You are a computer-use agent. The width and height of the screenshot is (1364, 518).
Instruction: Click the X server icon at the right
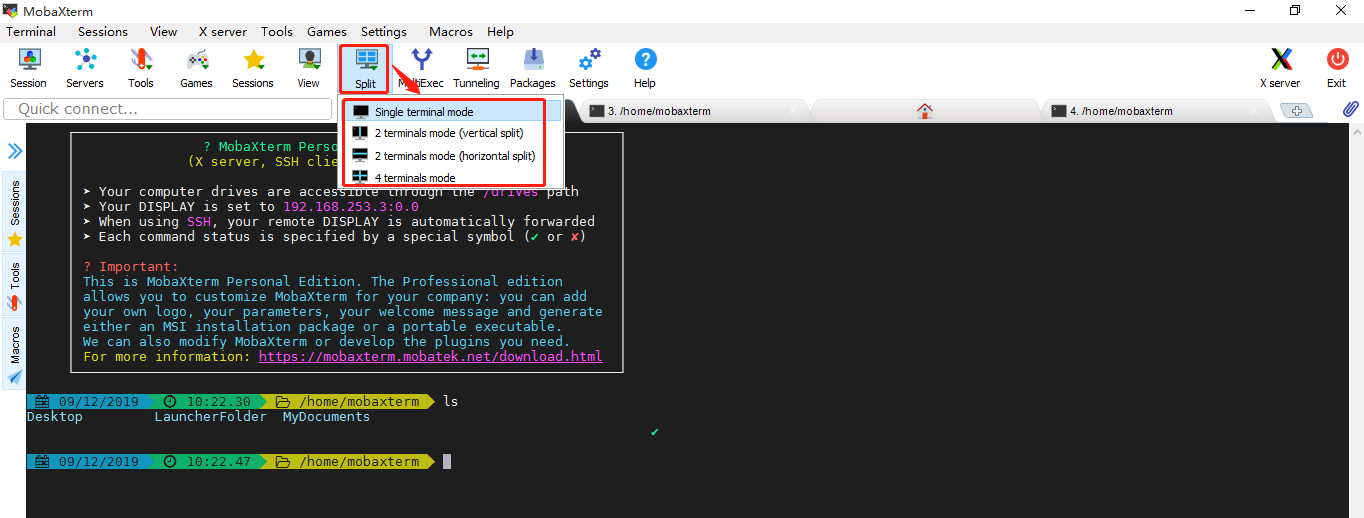point(1280,68)
